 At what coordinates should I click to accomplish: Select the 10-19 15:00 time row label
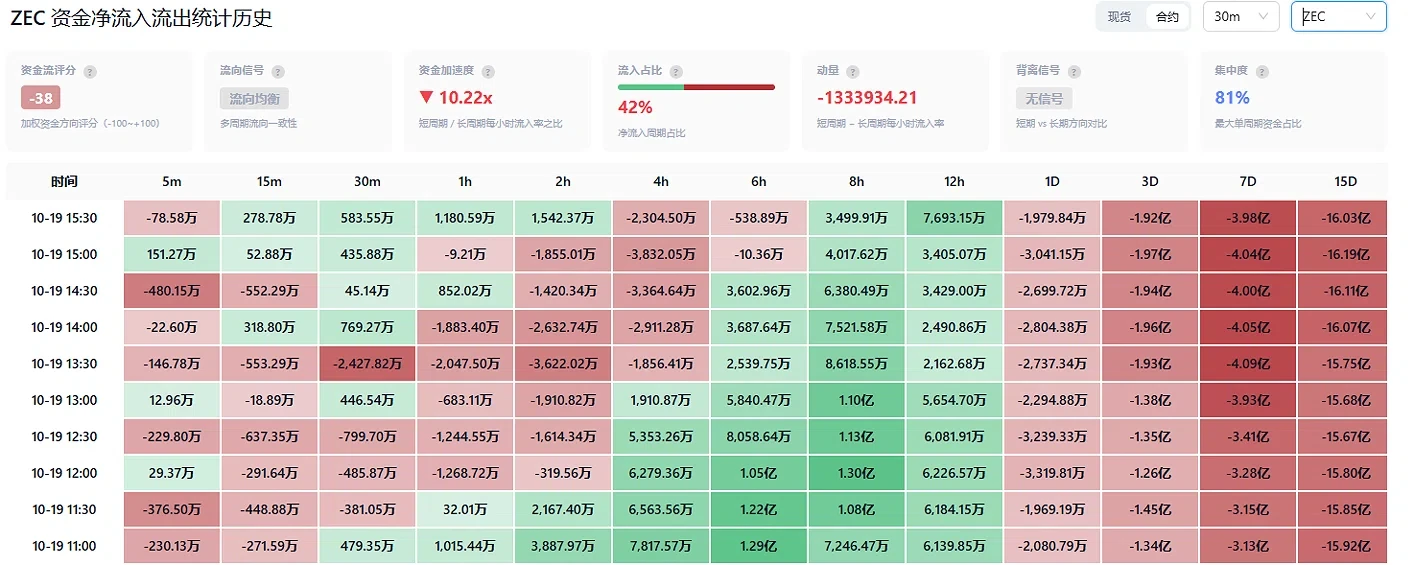64,254
